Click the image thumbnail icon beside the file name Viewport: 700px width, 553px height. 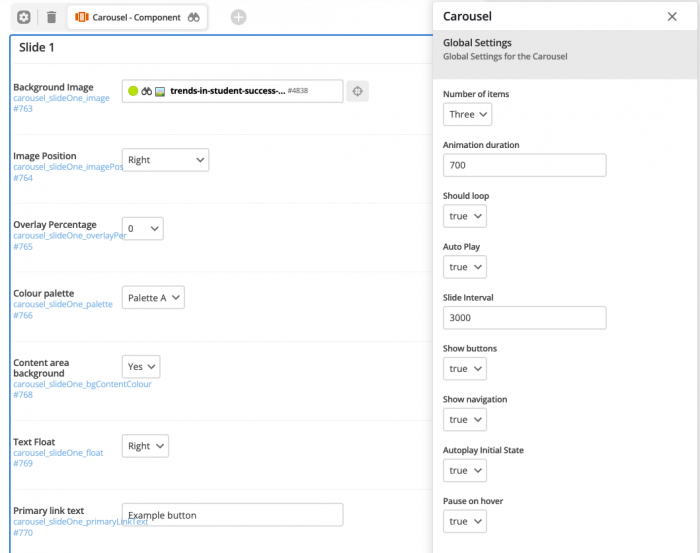click(160, 91)
